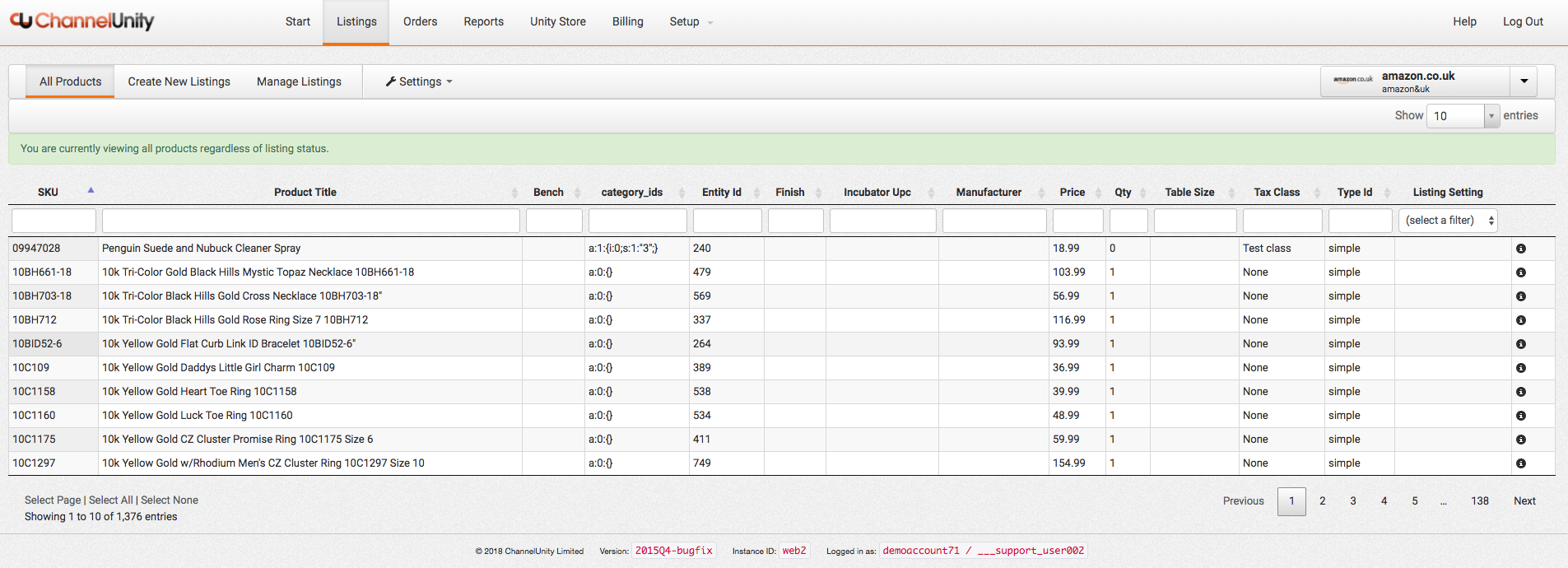This screenshot has width=1568, height=568.
Task: Click info icon for SKU 10C1297 row
Action: (x=1520, y=463)
